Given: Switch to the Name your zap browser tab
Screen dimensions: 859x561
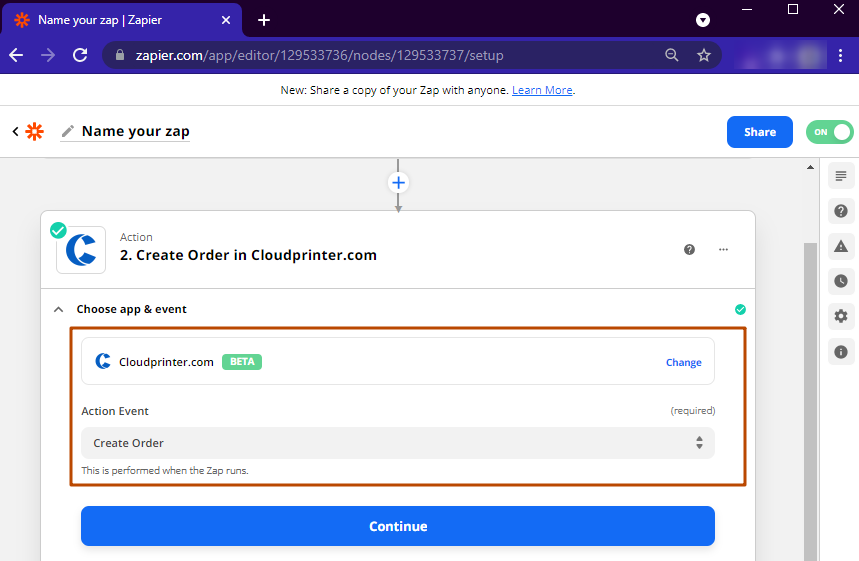Looking at the screenshot, I should [x=122, y=20].
